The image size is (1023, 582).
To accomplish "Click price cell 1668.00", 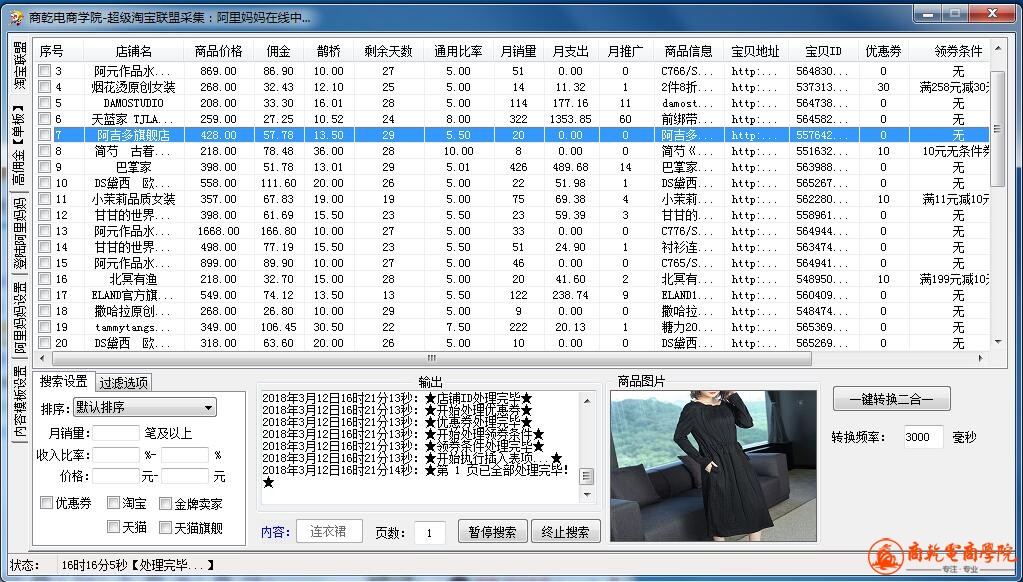I will pos(218,231).
